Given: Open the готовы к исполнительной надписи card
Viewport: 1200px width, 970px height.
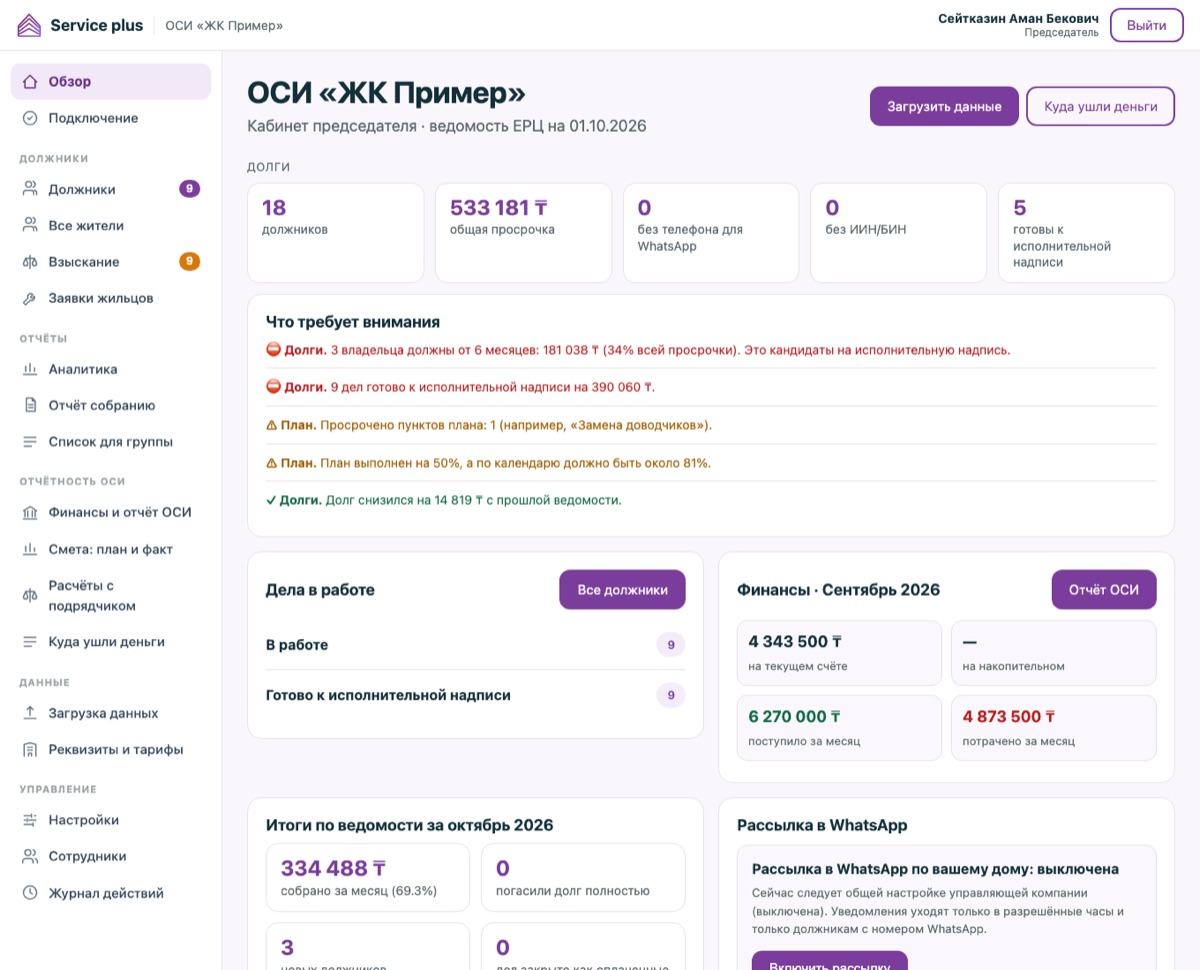Looking at the screenshot, I should tap(1086, 233).
